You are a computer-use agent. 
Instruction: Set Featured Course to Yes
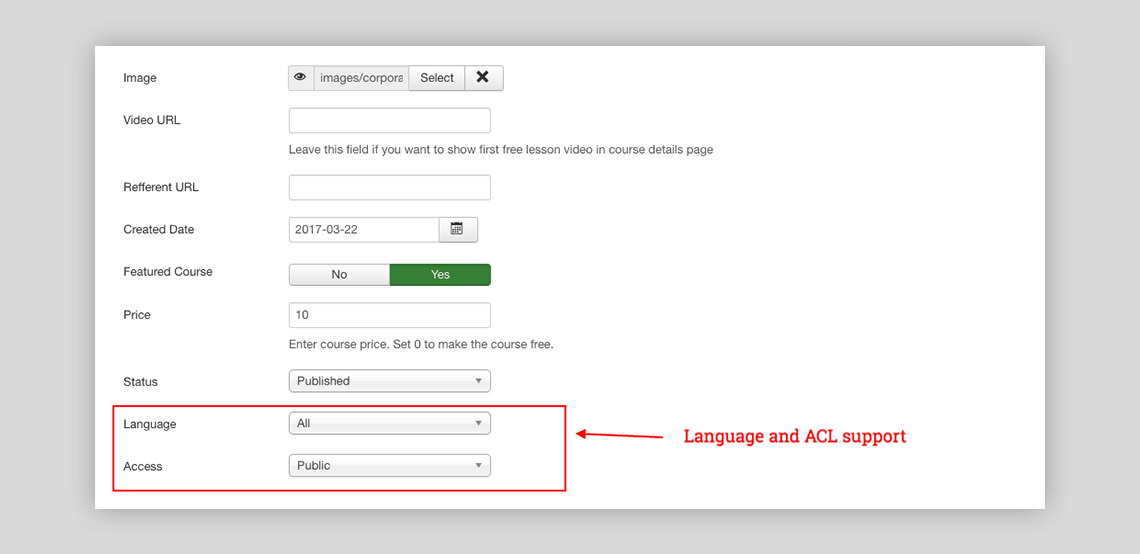[440, 274]
